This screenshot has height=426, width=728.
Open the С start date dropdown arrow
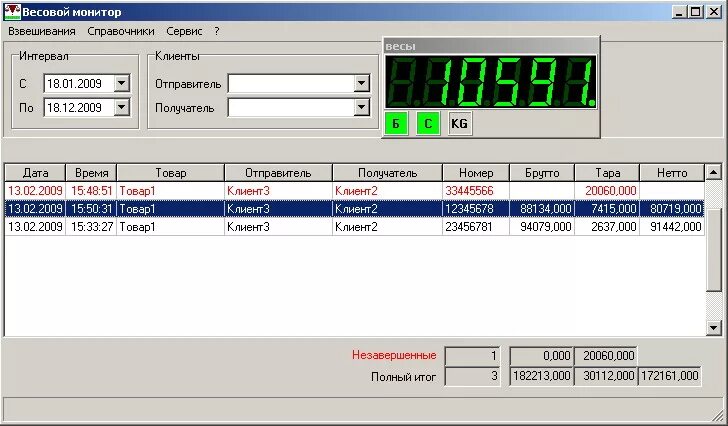pyautogui.click(x=121, y=84)
